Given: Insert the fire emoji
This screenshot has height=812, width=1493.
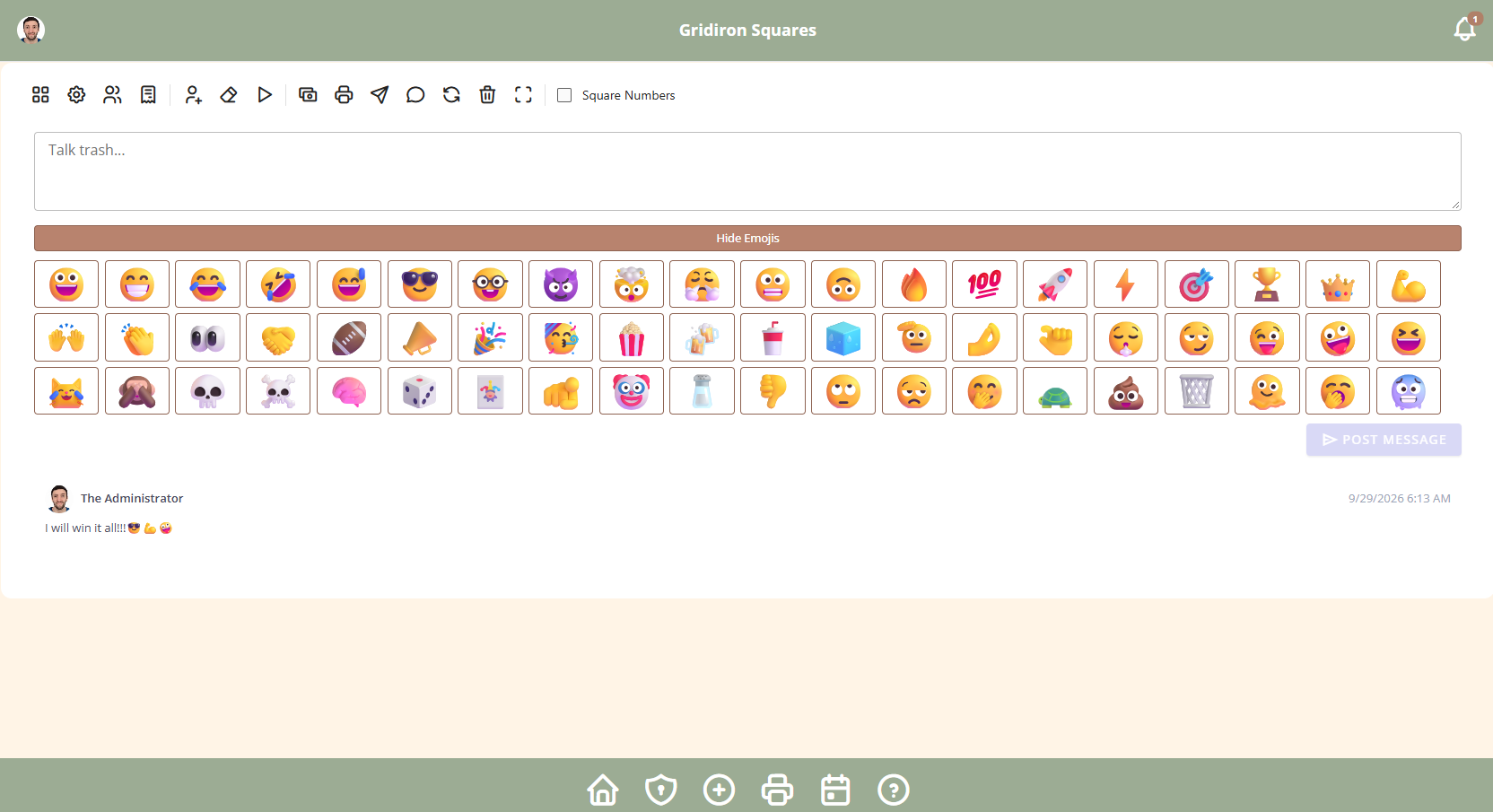Looking at the screenshot, I should (913, 284).
